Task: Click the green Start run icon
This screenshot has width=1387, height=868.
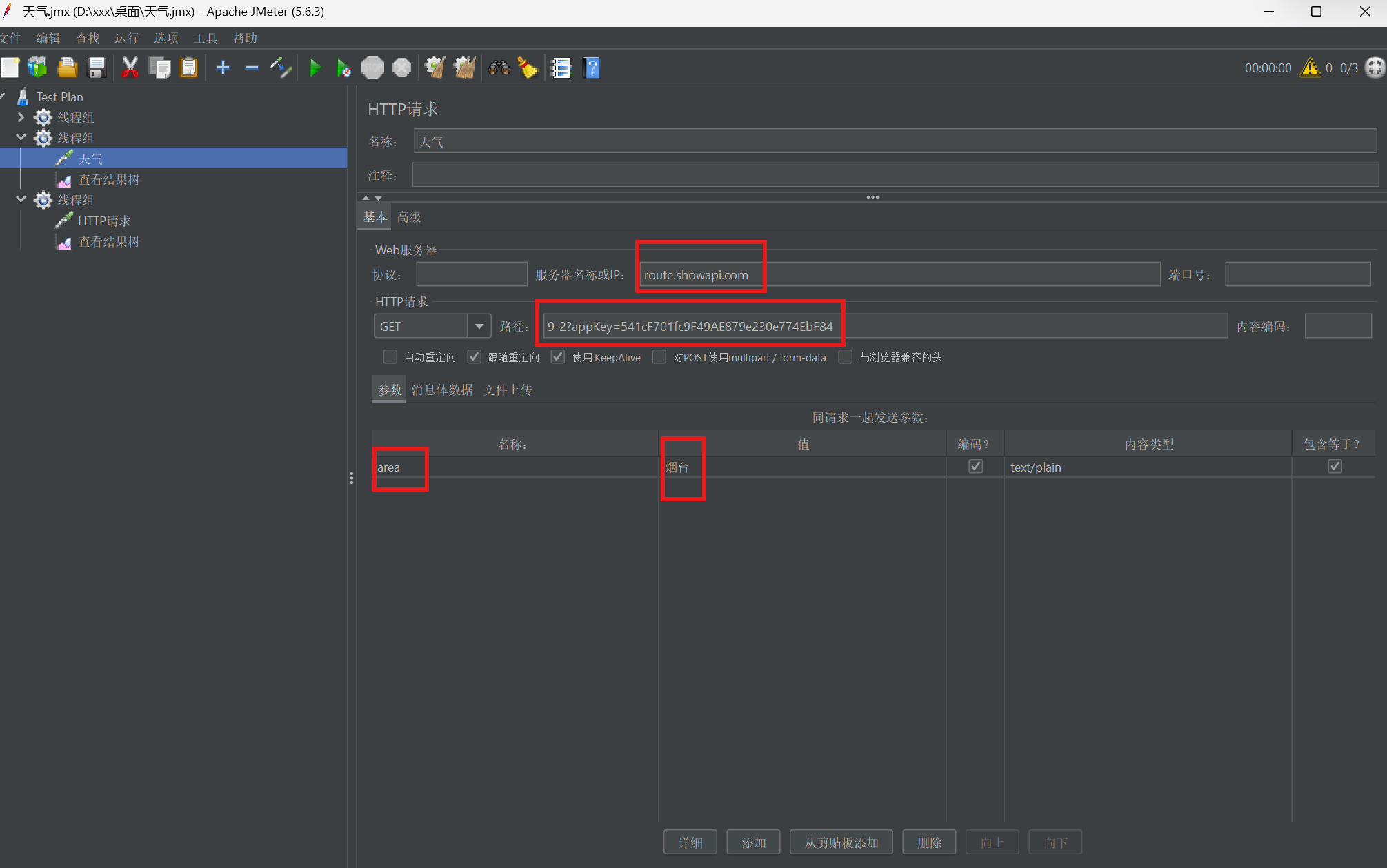Action: (x=315, y=68)
